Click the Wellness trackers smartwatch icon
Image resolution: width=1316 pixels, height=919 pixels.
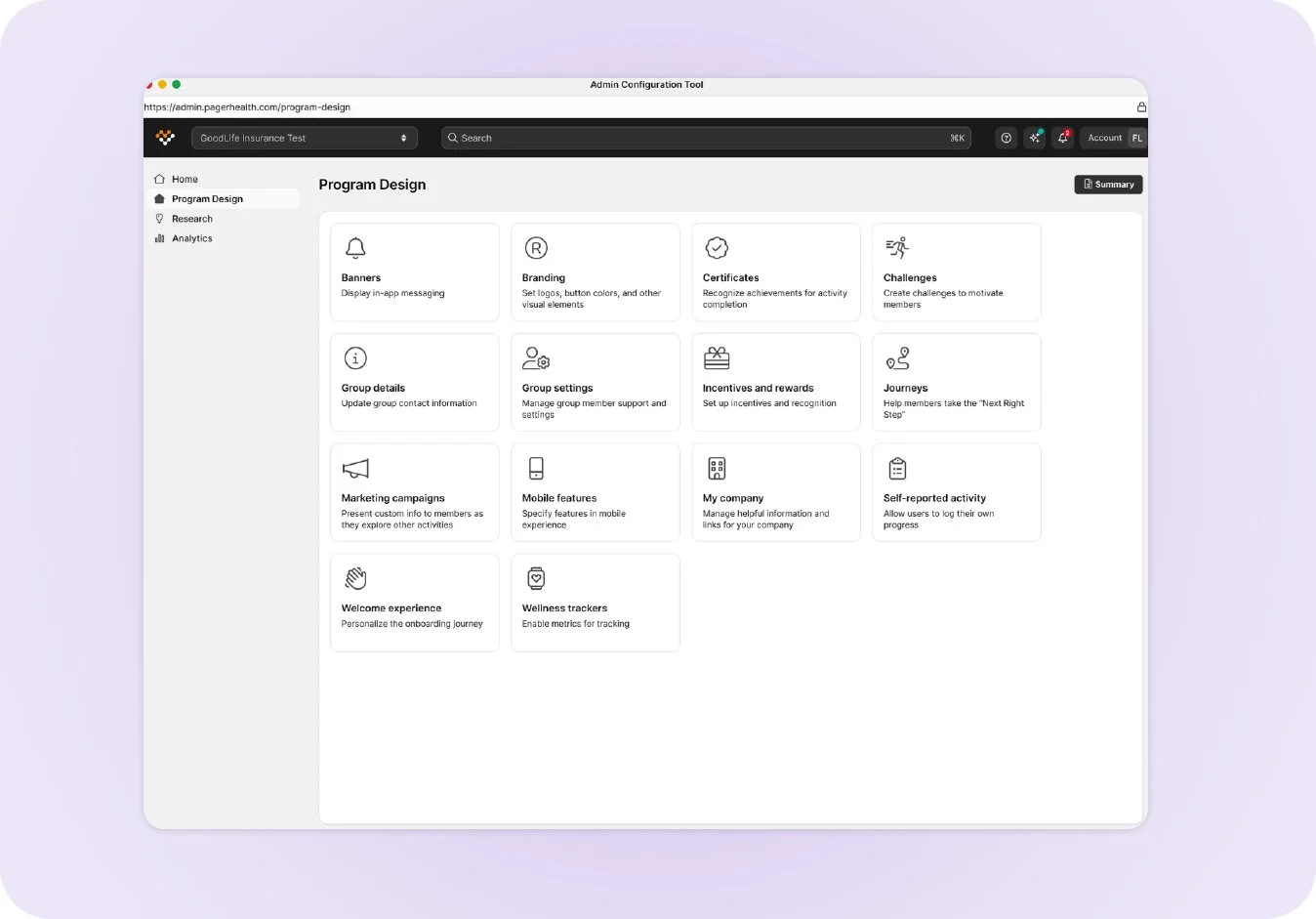pyautogui.click(x=536, y=577)
